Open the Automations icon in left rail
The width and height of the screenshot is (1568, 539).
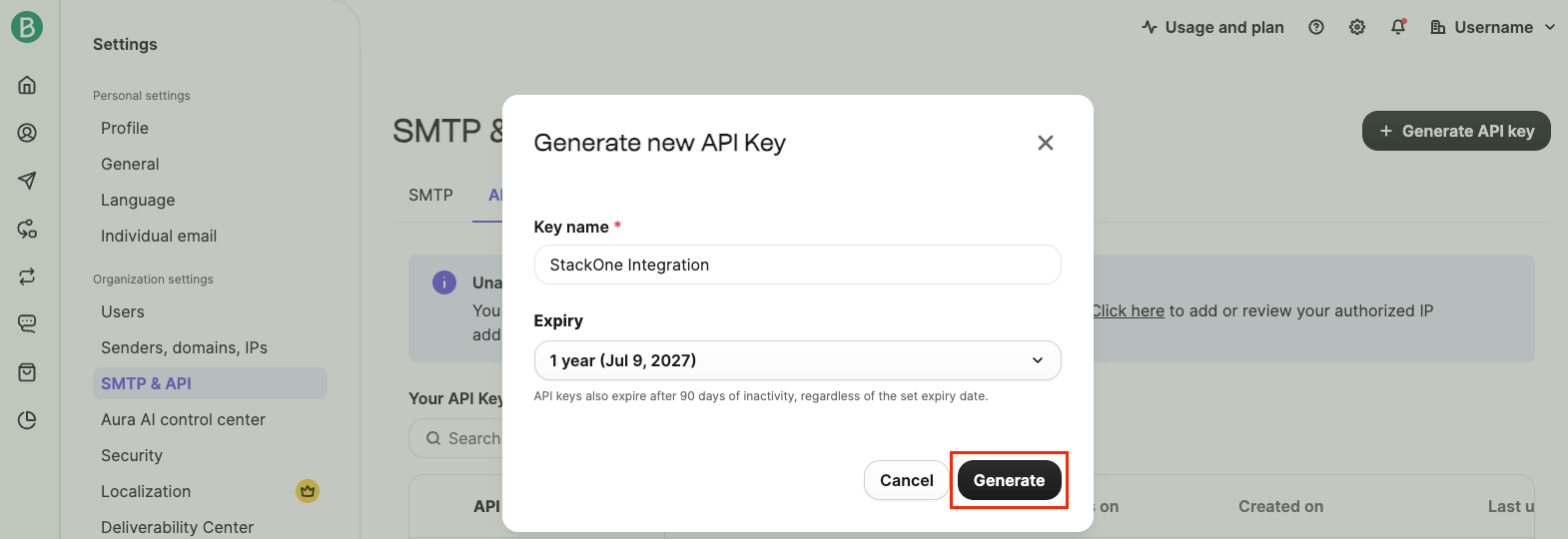pos(27,229)
